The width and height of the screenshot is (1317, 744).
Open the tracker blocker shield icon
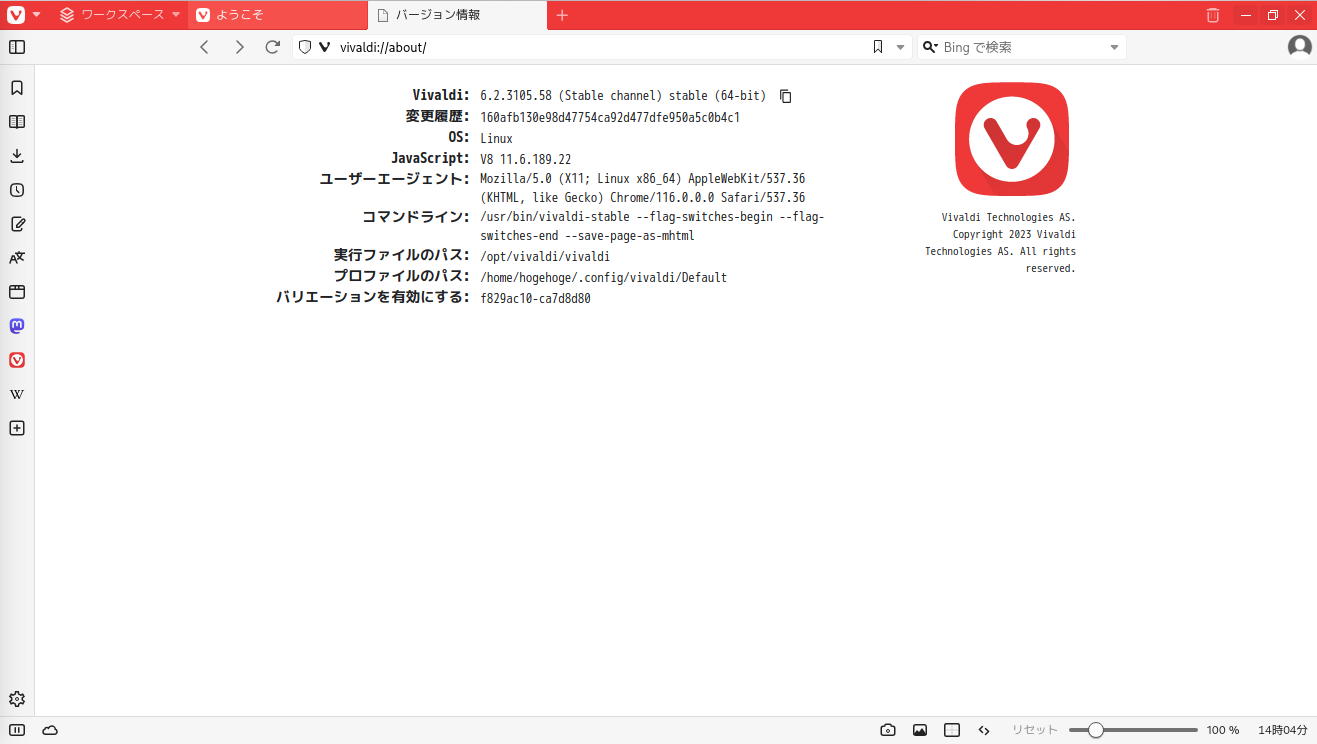pyautogui.click(x=306, y=47)
